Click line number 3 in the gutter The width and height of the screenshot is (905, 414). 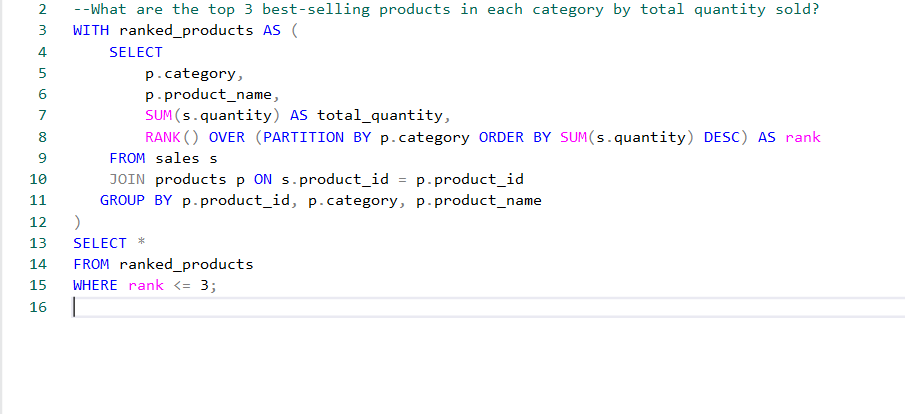coord(42,31)
